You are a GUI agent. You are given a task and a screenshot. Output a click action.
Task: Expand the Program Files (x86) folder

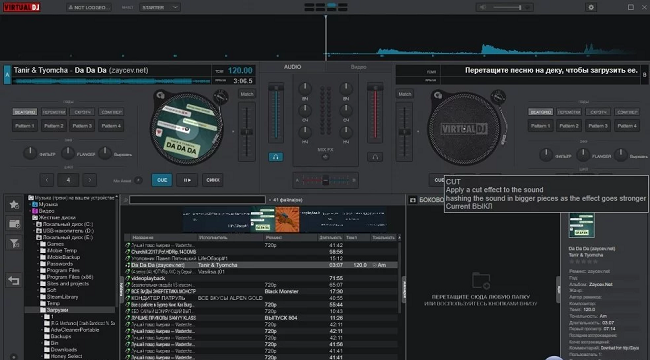point(38,277)
